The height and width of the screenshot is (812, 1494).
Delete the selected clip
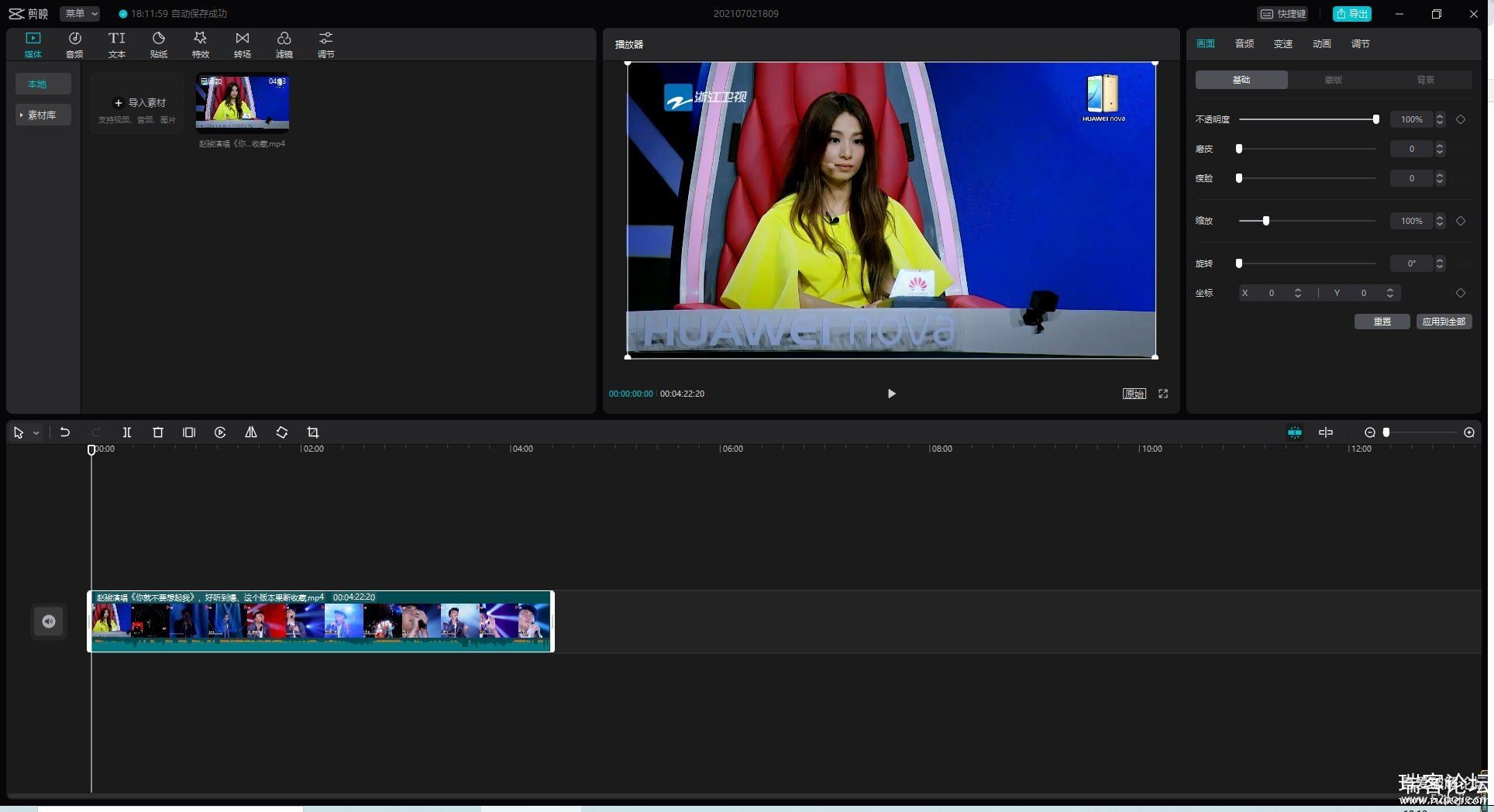pyautogui.click(x=158, y=432)
